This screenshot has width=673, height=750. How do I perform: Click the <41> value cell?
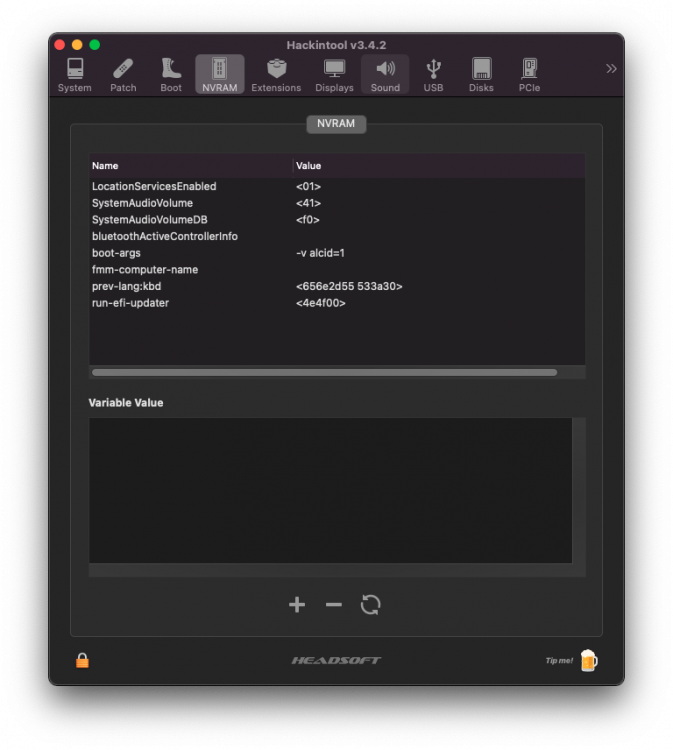click(x=308, y=203)
